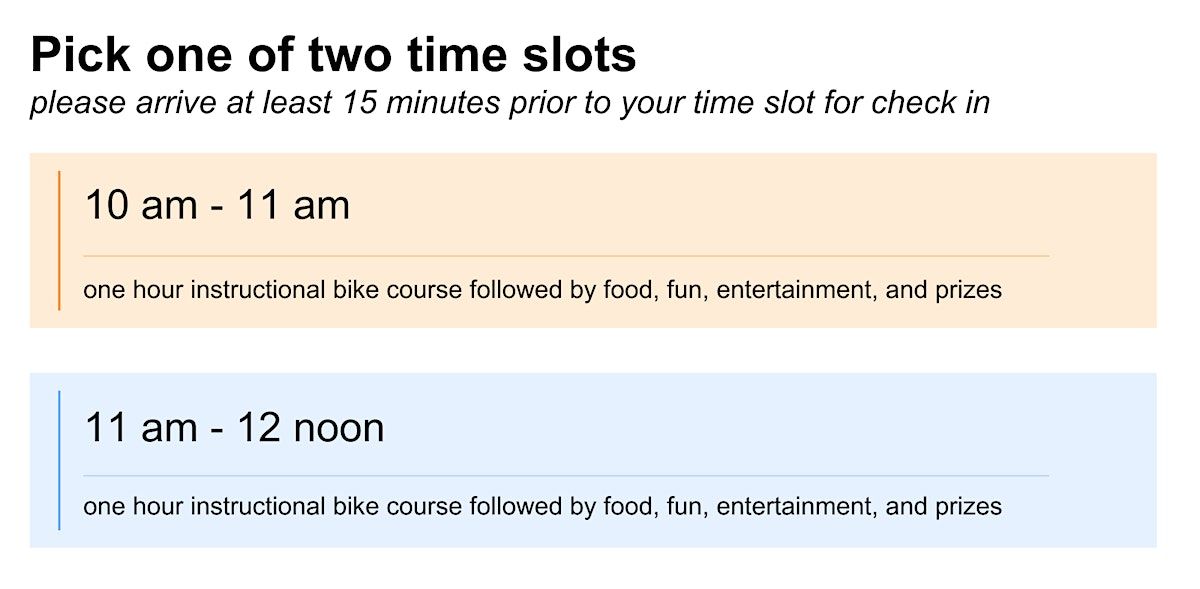Click the italic check-in arrival note

pyautogui.click(x=509, y=102)
